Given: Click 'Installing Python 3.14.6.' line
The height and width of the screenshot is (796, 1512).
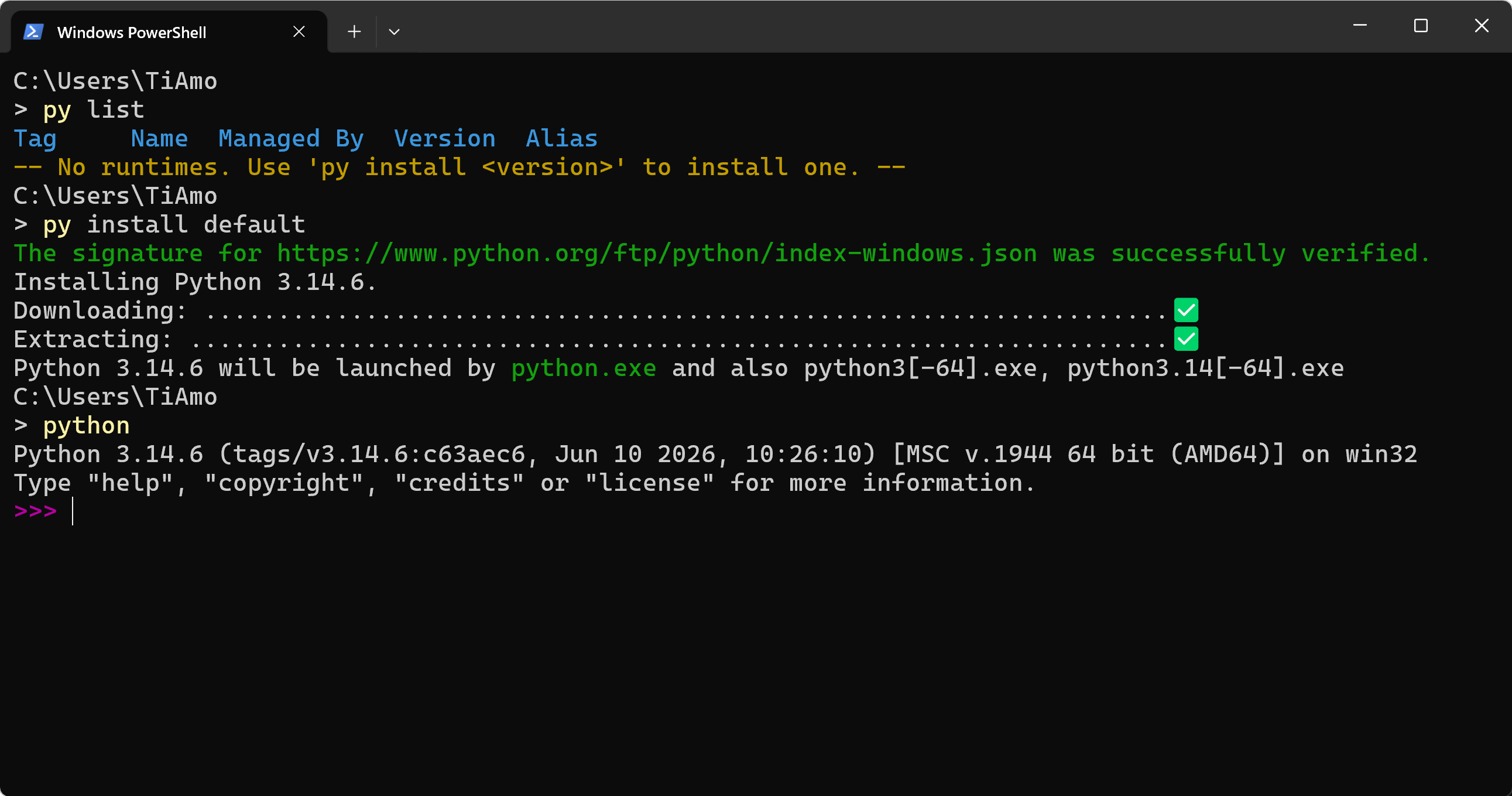Looking at the screenshot, I should click(x=195, y=282).
